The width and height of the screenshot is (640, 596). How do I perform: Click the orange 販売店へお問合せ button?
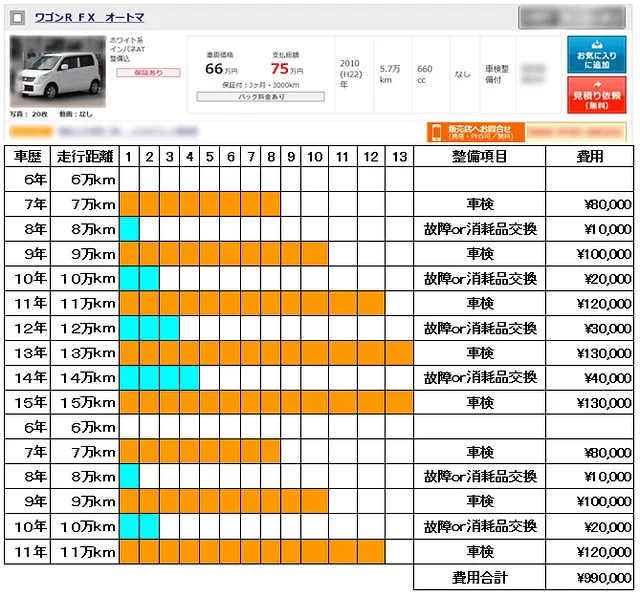tap(476, 132)
